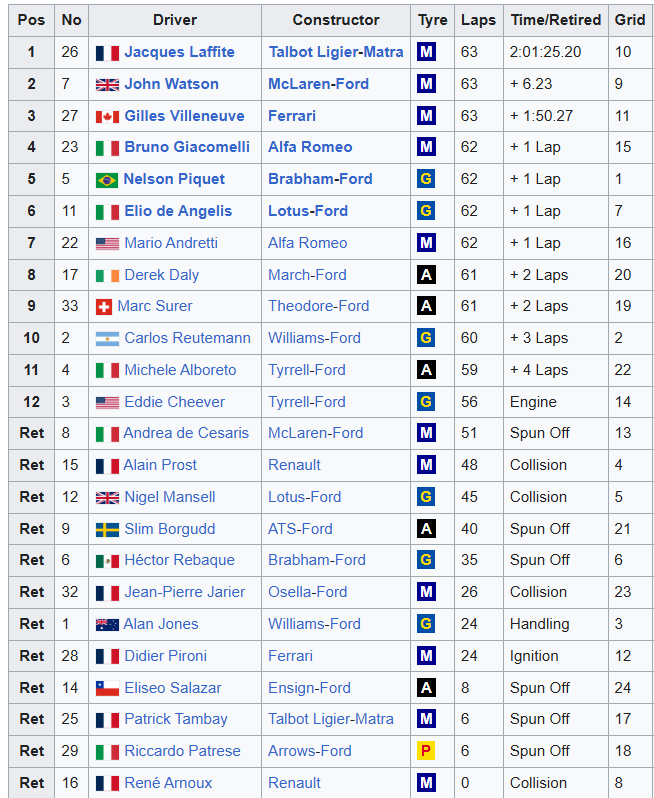Click the Italian flag next to Bruno Giacomelli
This screenshot has width=654, height=798.
tap(107, 148)
